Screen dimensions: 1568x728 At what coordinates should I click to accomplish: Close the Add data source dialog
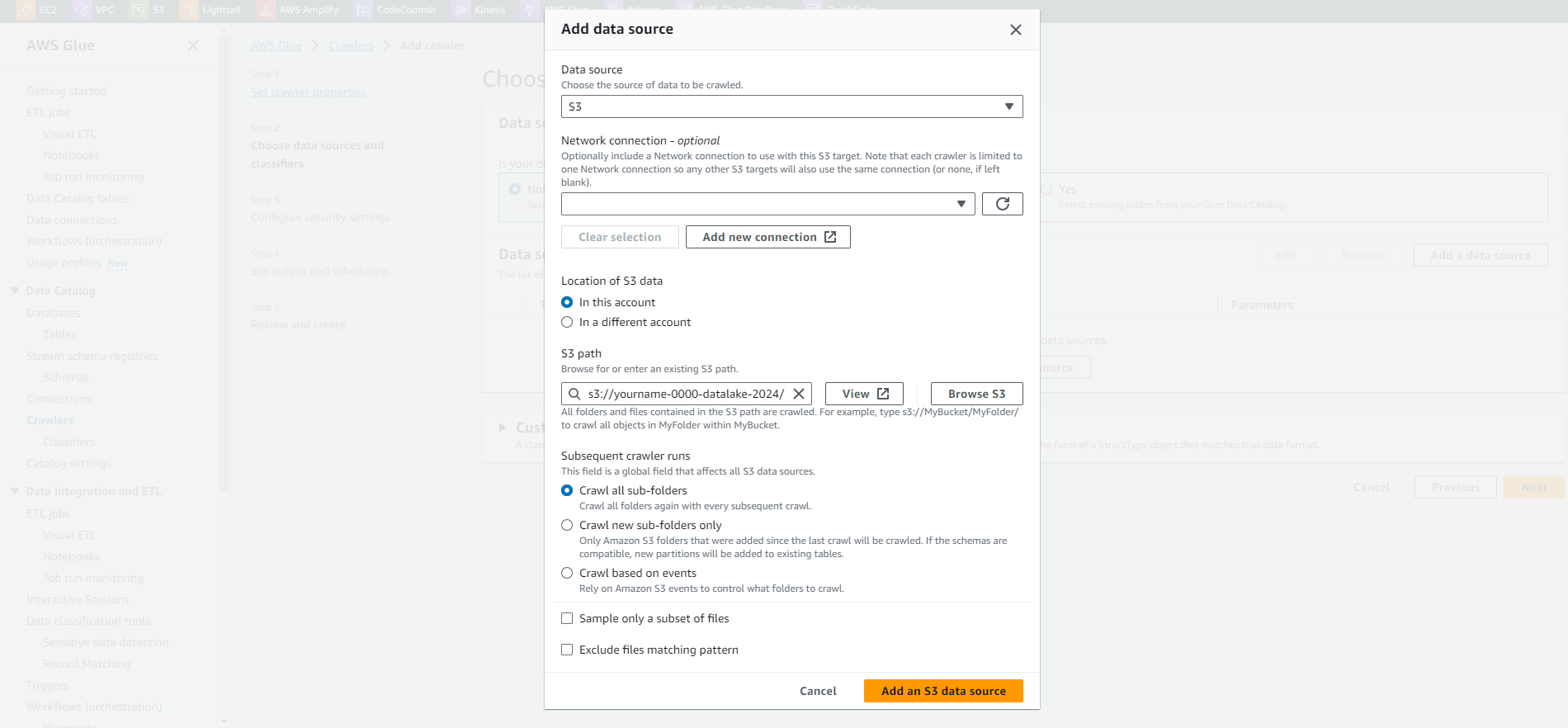click(1016, 30)
